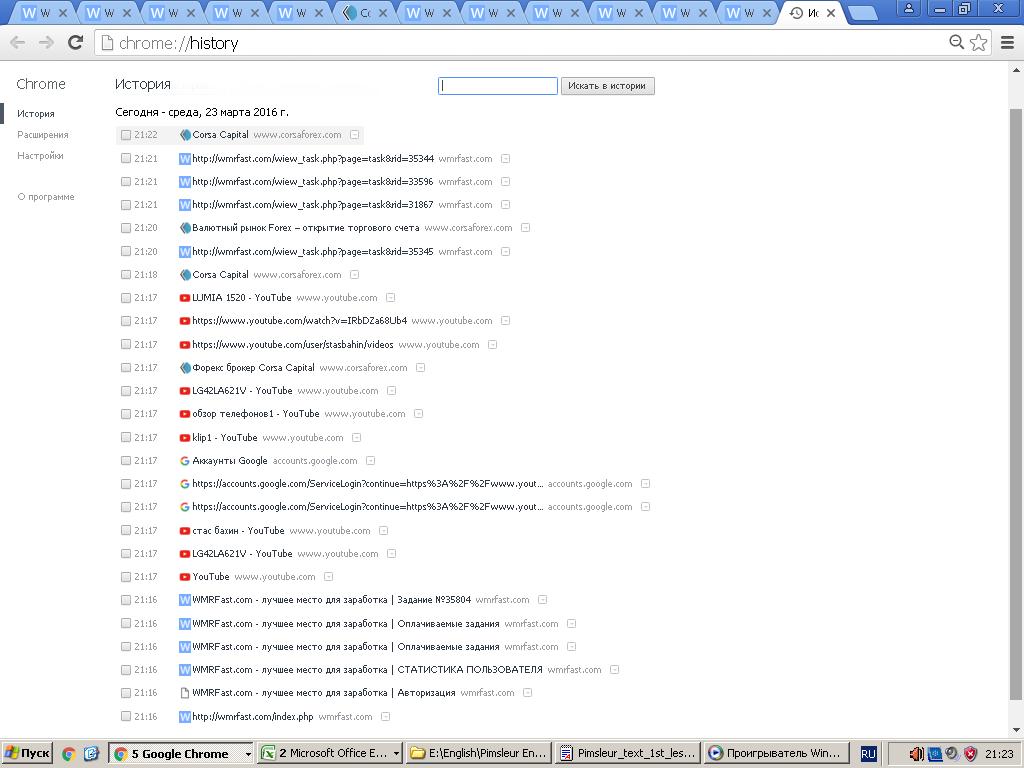Switch to the Corsa Capital browser tab
1024x768 pixels.
[x=364, y=13]
